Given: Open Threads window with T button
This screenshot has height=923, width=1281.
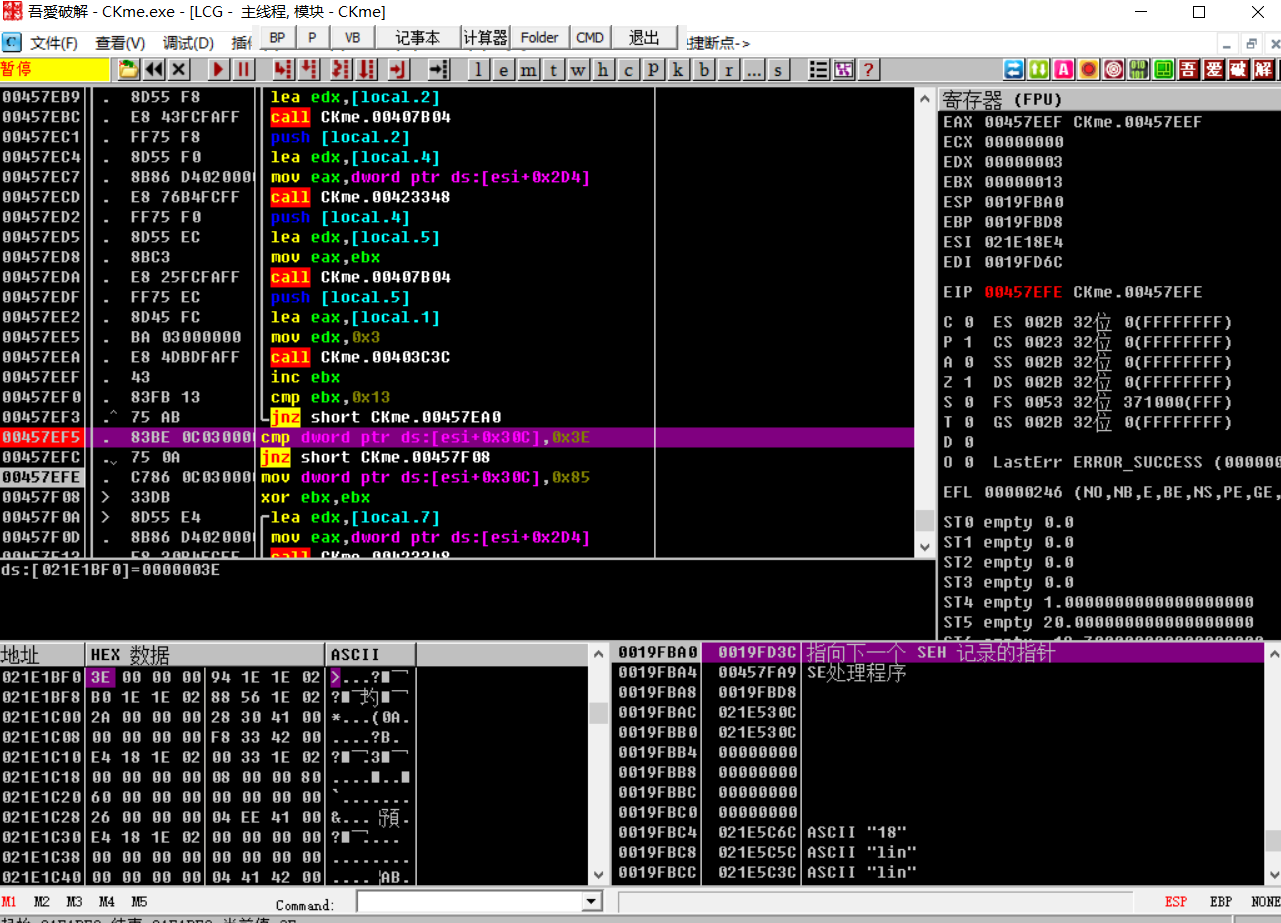Looking at the screenshot, I should 553,70.
